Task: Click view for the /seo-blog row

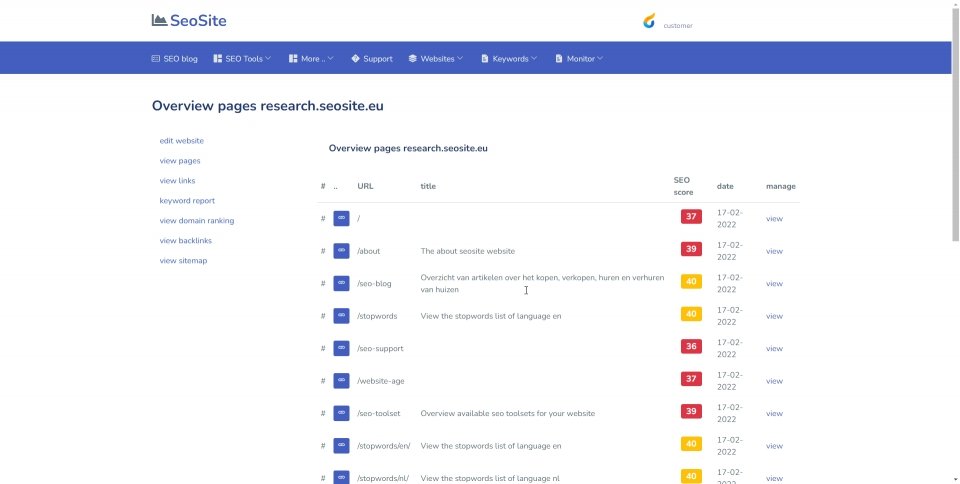Action: click(774, 283)
